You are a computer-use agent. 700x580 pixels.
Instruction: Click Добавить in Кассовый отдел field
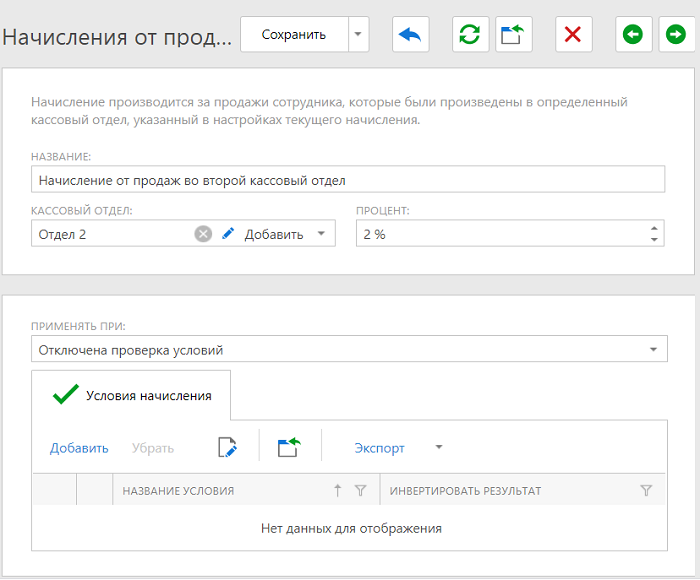(274, 234)
